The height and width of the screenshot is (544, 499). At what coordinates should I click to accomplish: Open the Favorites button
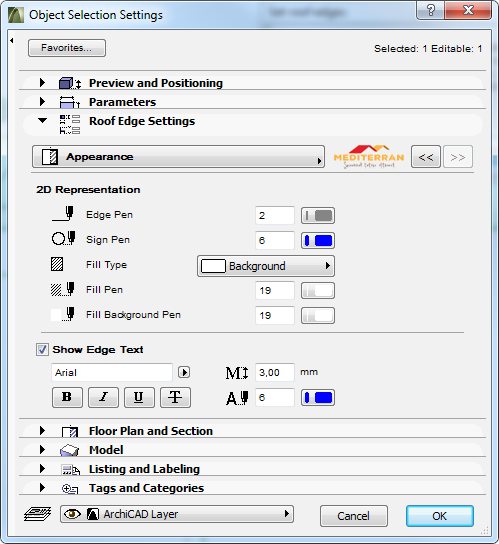point(67,48)
